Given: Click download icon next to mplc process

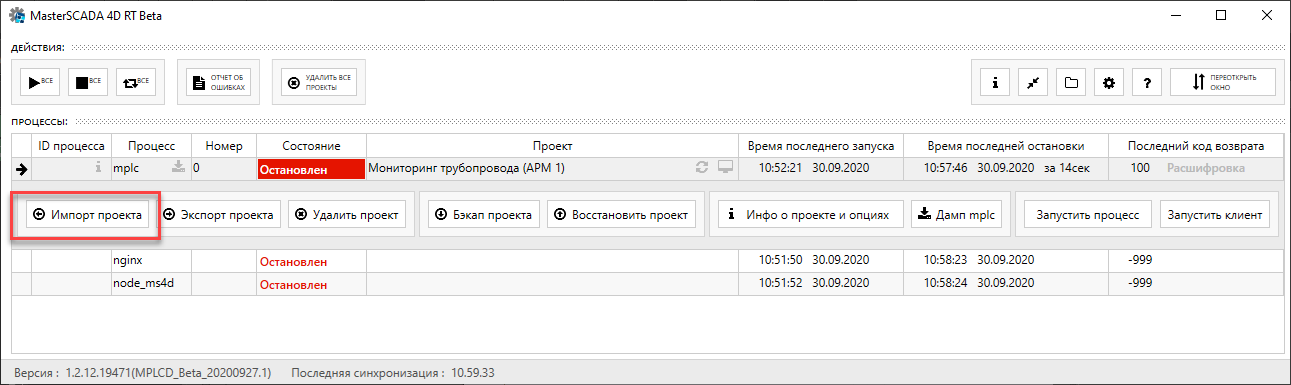Looking at the screenshot, I should coord(179,168).
